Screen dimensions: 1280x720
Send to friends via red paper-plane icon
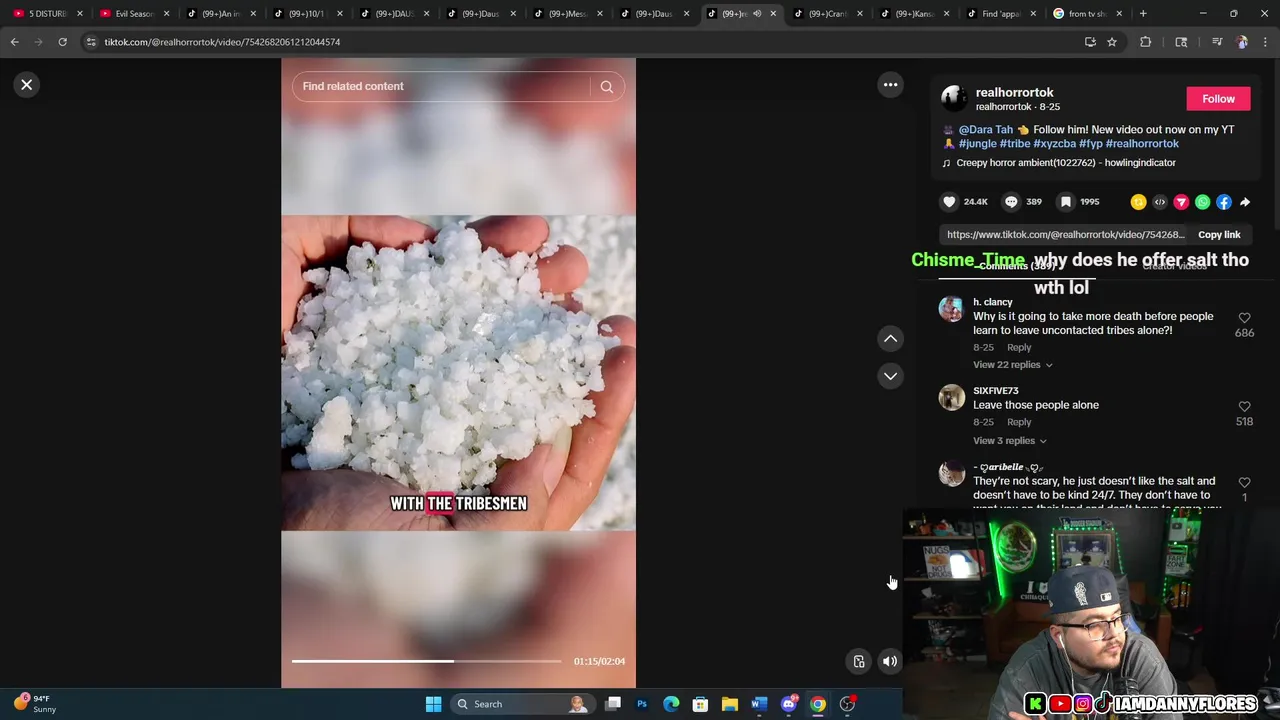(1181, 202)
